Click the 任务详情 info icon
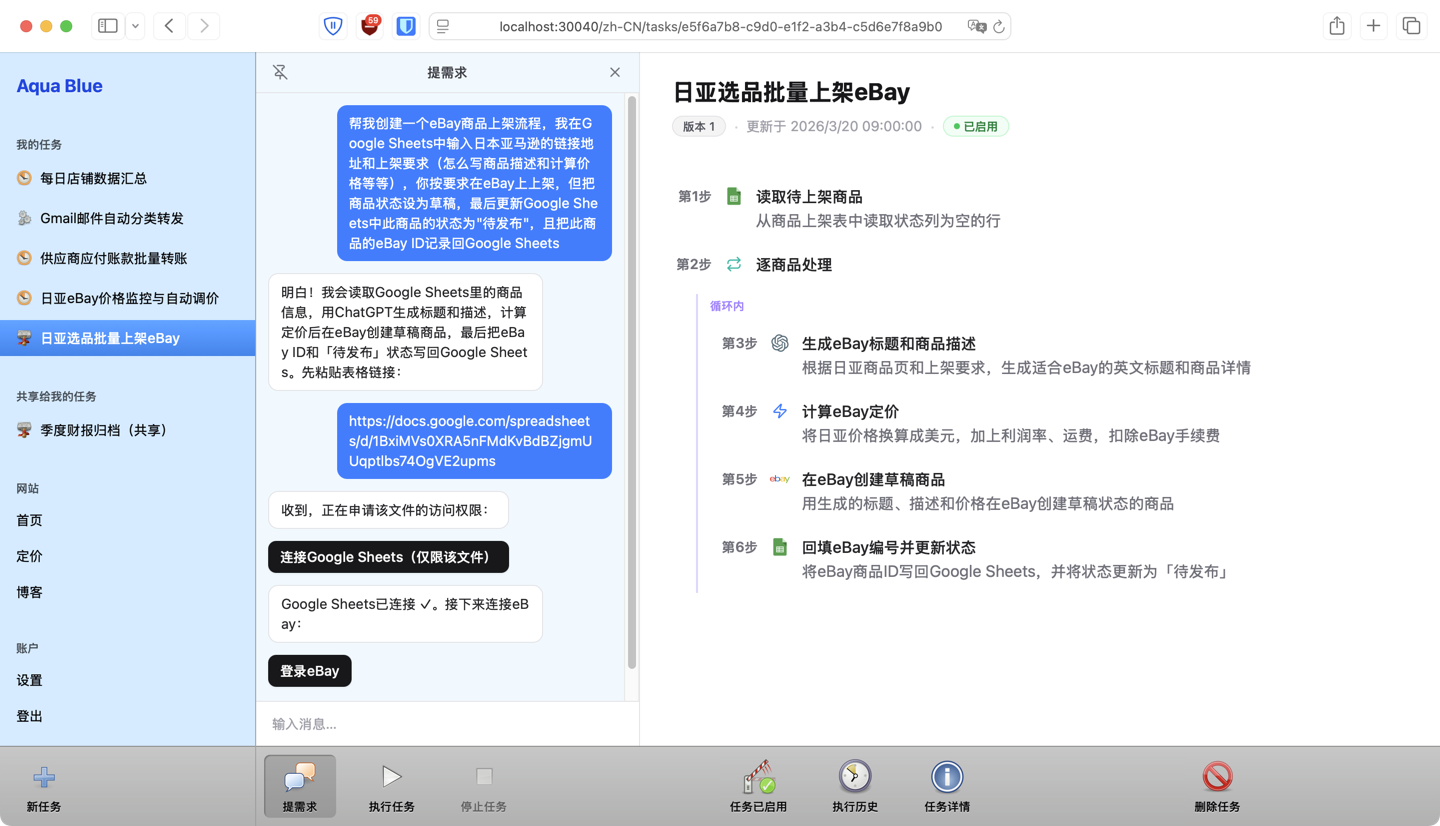The width and height of the screenshot is (1440, 826). click(947, 778)
